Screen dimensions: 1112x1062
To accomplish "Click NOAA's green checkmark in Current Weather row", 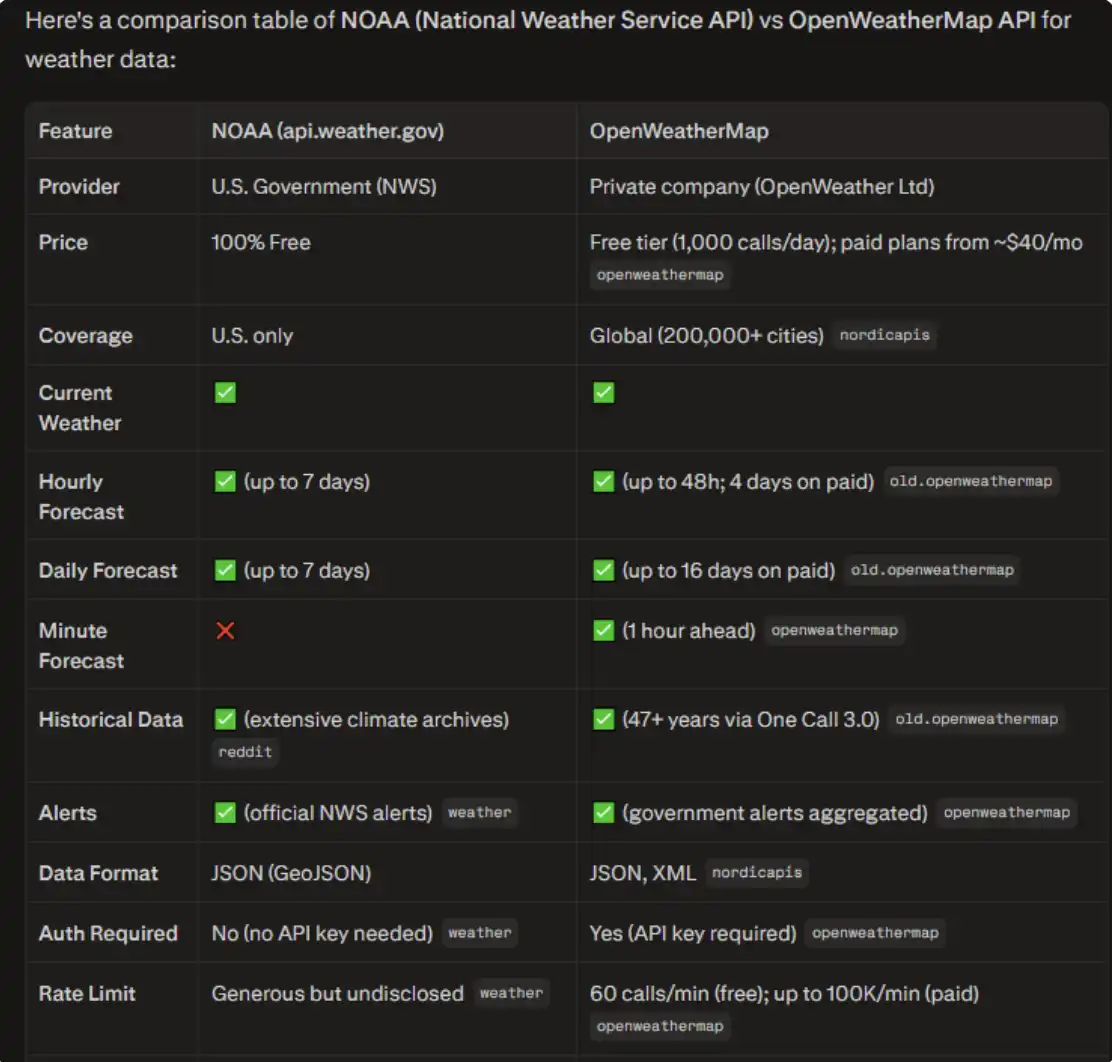I will click(225, 393).
